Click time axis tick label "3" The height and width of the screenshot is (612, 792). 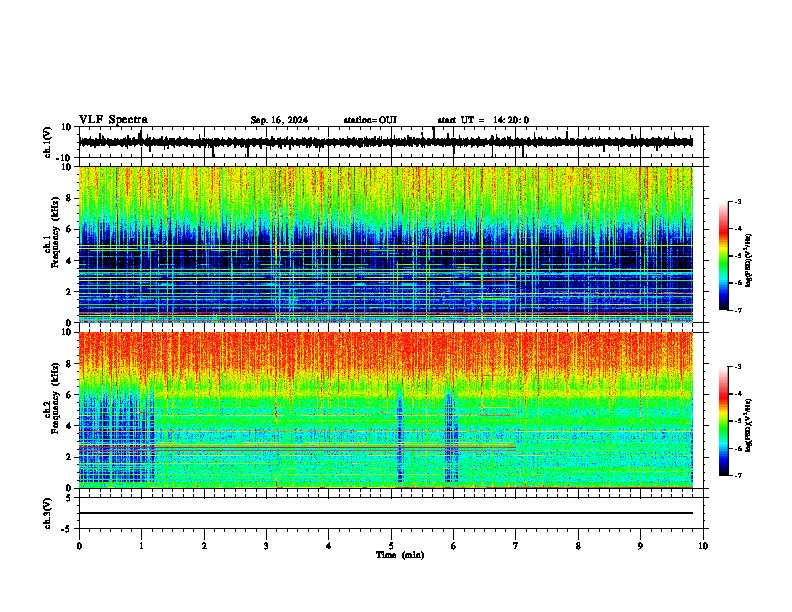266,546
